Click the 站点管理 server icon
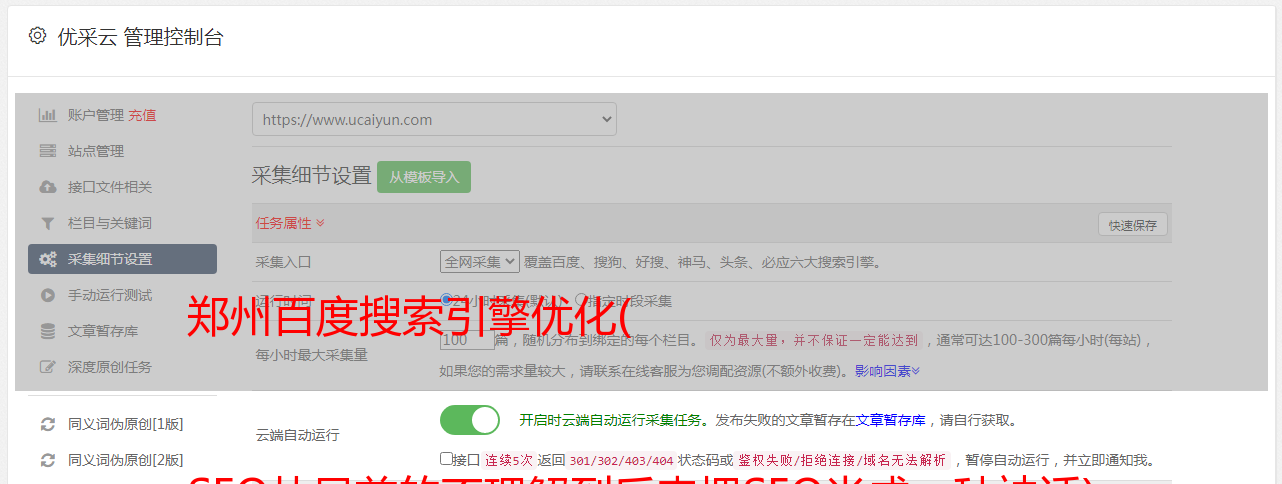The height and width of the screenshot is (484, 1282). point(47,151)
